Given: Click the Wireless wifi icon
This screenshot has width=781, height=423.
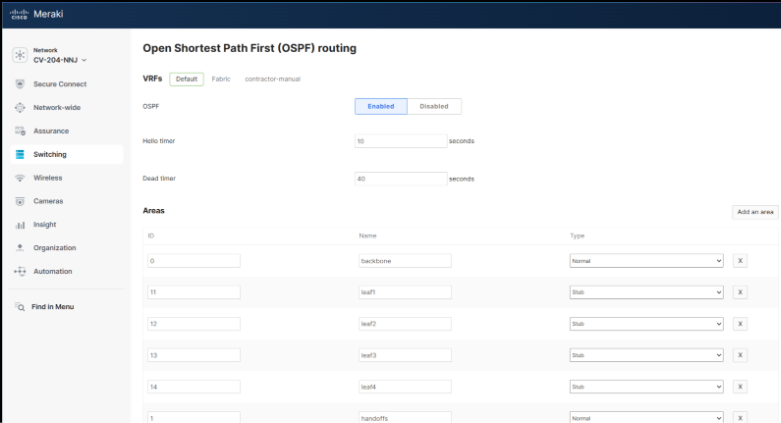Looking at the screenshot, I should [x=20, y=178].
